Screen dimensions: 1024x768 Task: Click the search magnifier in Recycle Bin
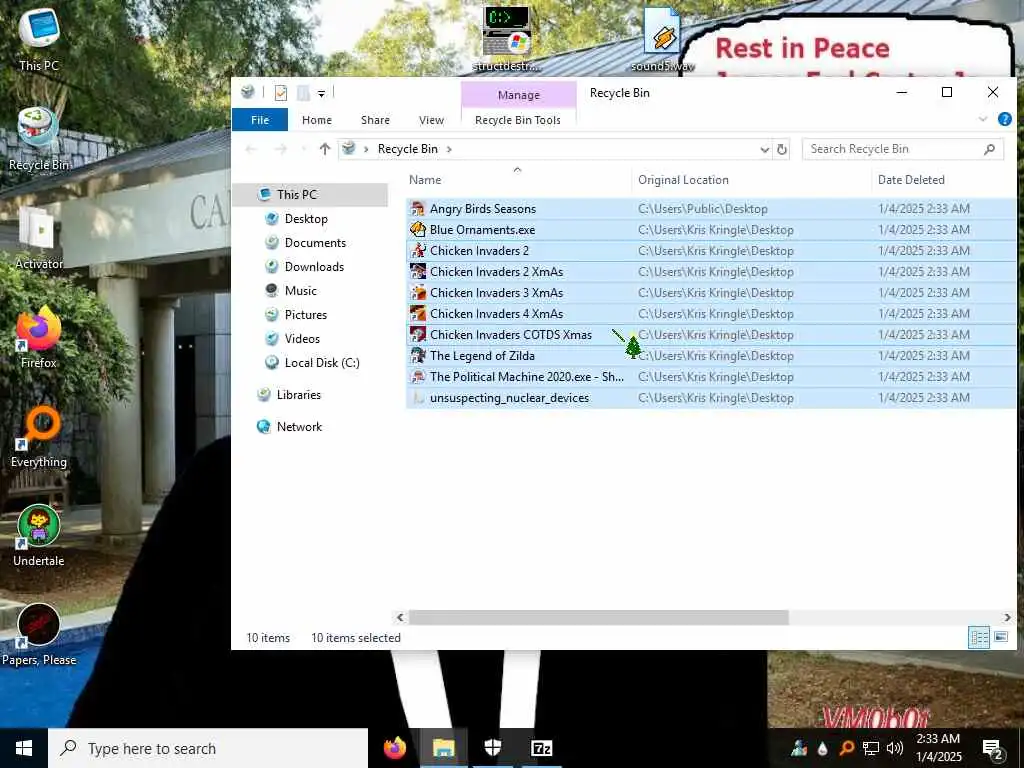989,149
